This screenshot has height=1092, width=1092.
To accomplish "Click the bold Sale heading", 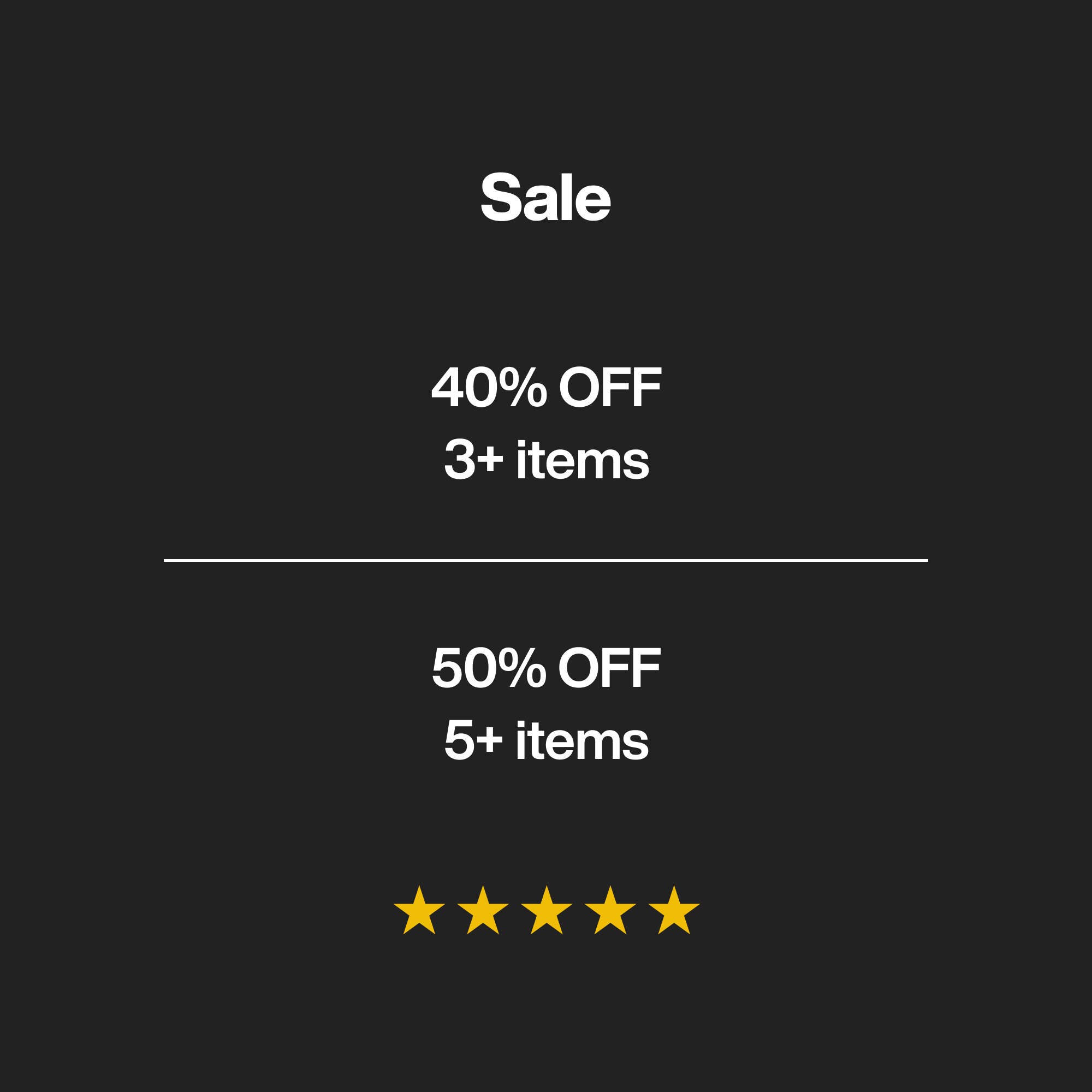I will tap(545, 197).
